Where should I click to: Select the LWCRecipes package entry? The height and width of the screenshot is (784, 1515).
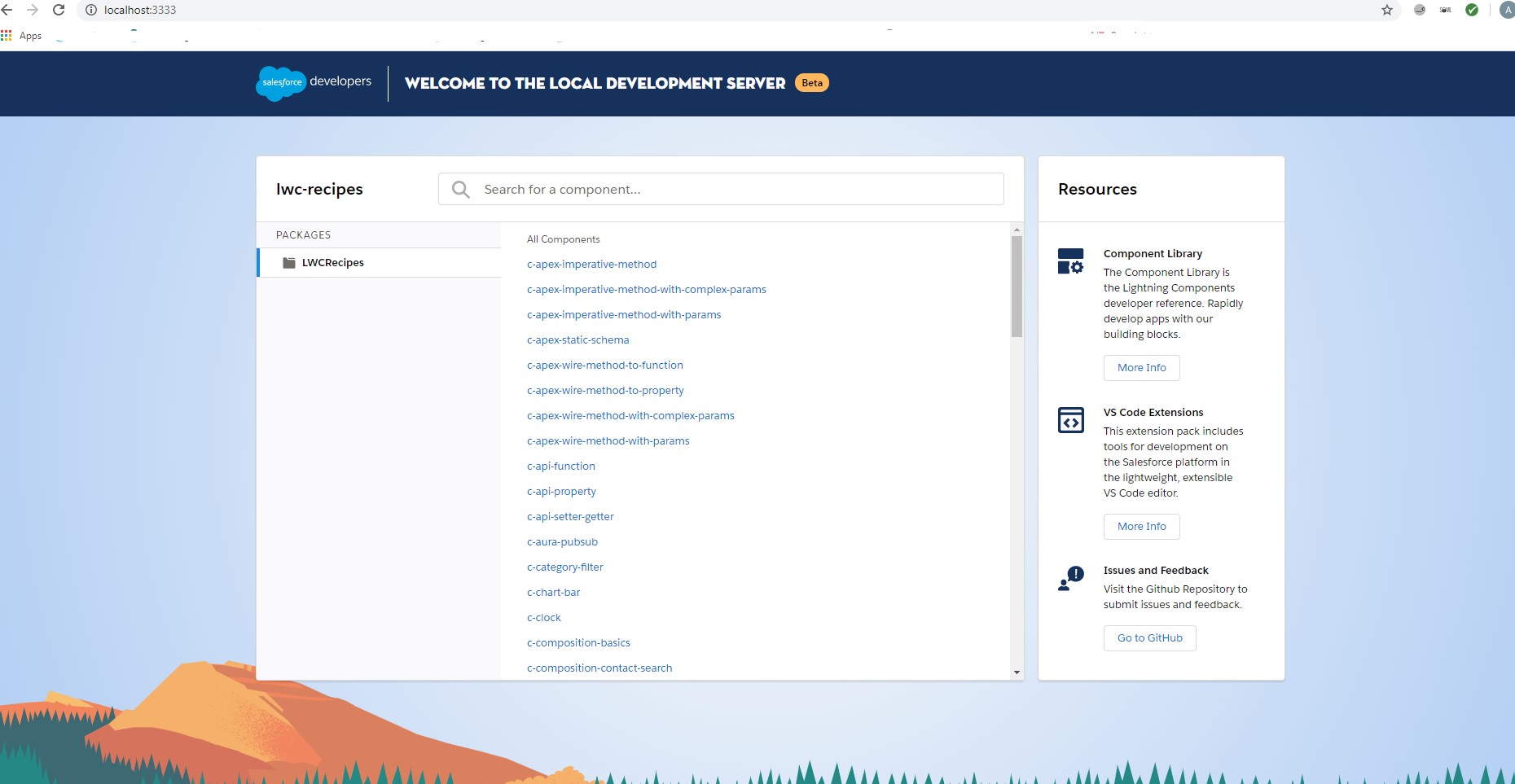tap(332, 262)
